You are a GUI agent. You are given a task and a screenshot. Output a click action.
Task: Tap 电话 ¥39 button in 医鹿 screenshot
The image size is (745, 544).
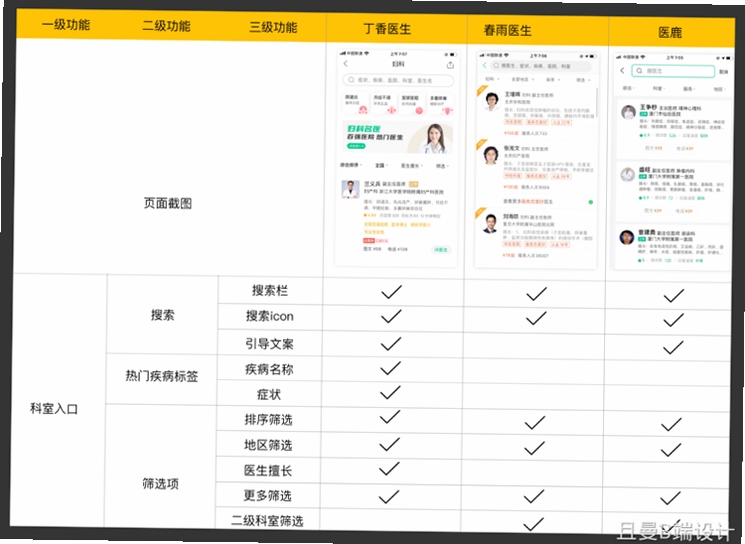click(x=685, y=149)
